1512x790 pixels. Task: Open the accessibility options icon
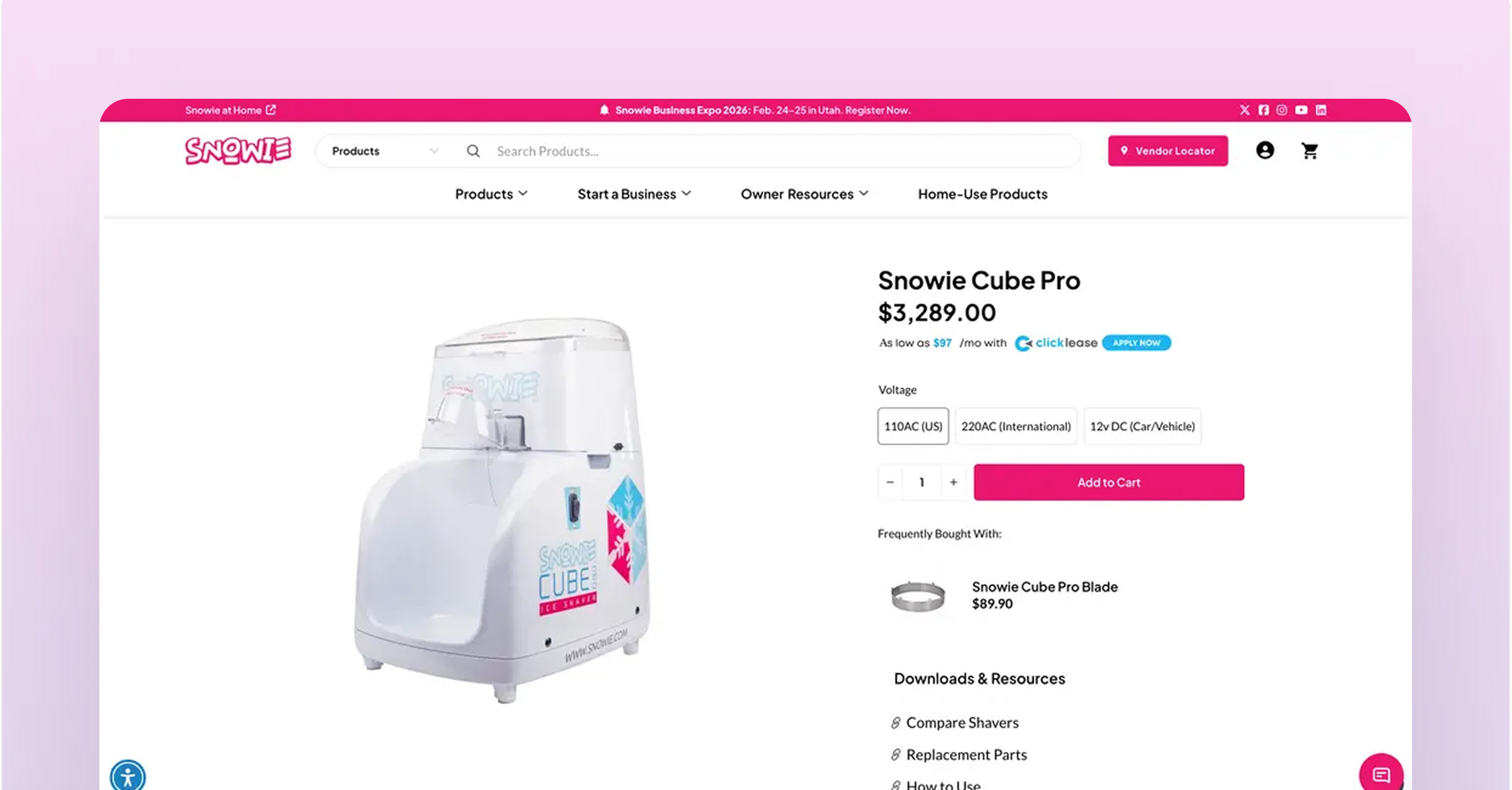(127, 776)
